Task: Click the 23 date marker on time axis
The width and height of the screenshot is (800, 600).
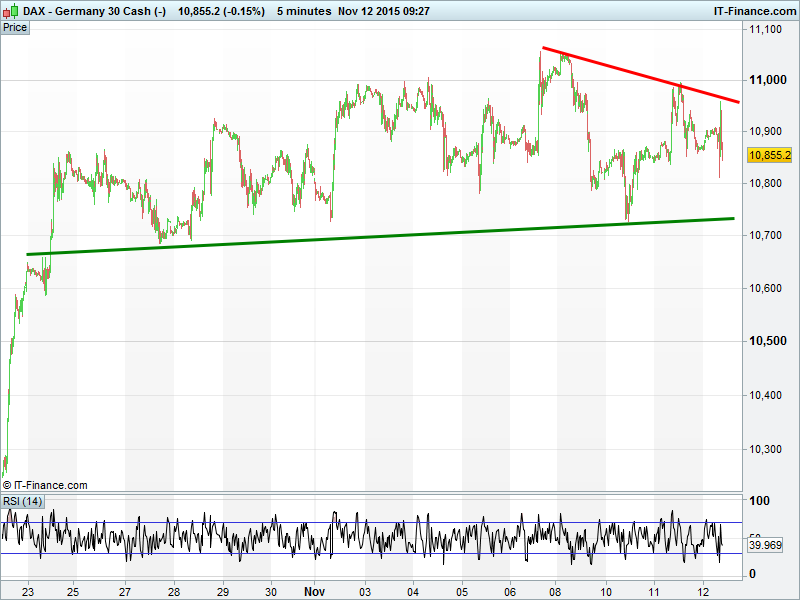Action: (27, 590)
